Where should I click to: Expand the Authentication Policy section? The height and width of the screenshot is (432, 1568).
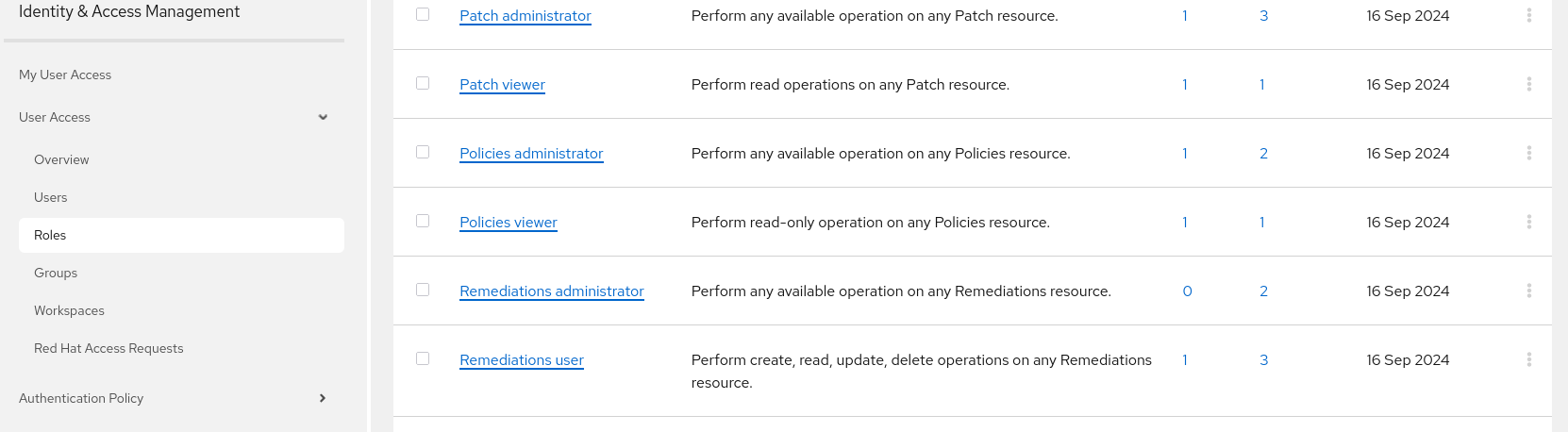click(x=323, y=398)
